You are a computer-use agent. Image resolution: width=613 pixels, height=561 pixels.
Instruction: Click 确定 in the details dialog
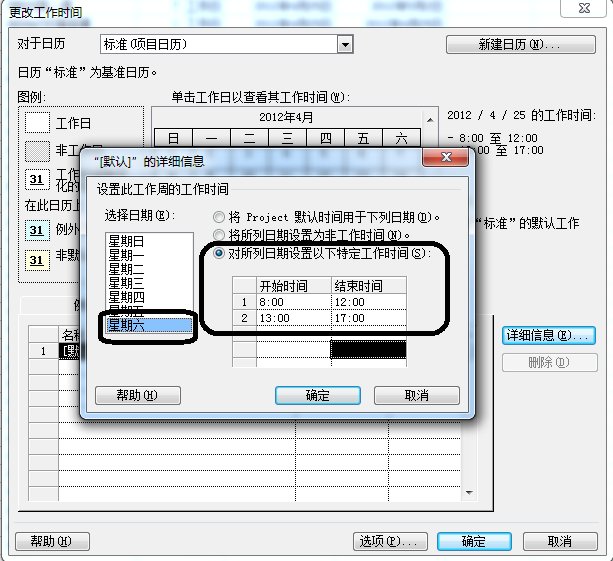click(x=317, y=396)
